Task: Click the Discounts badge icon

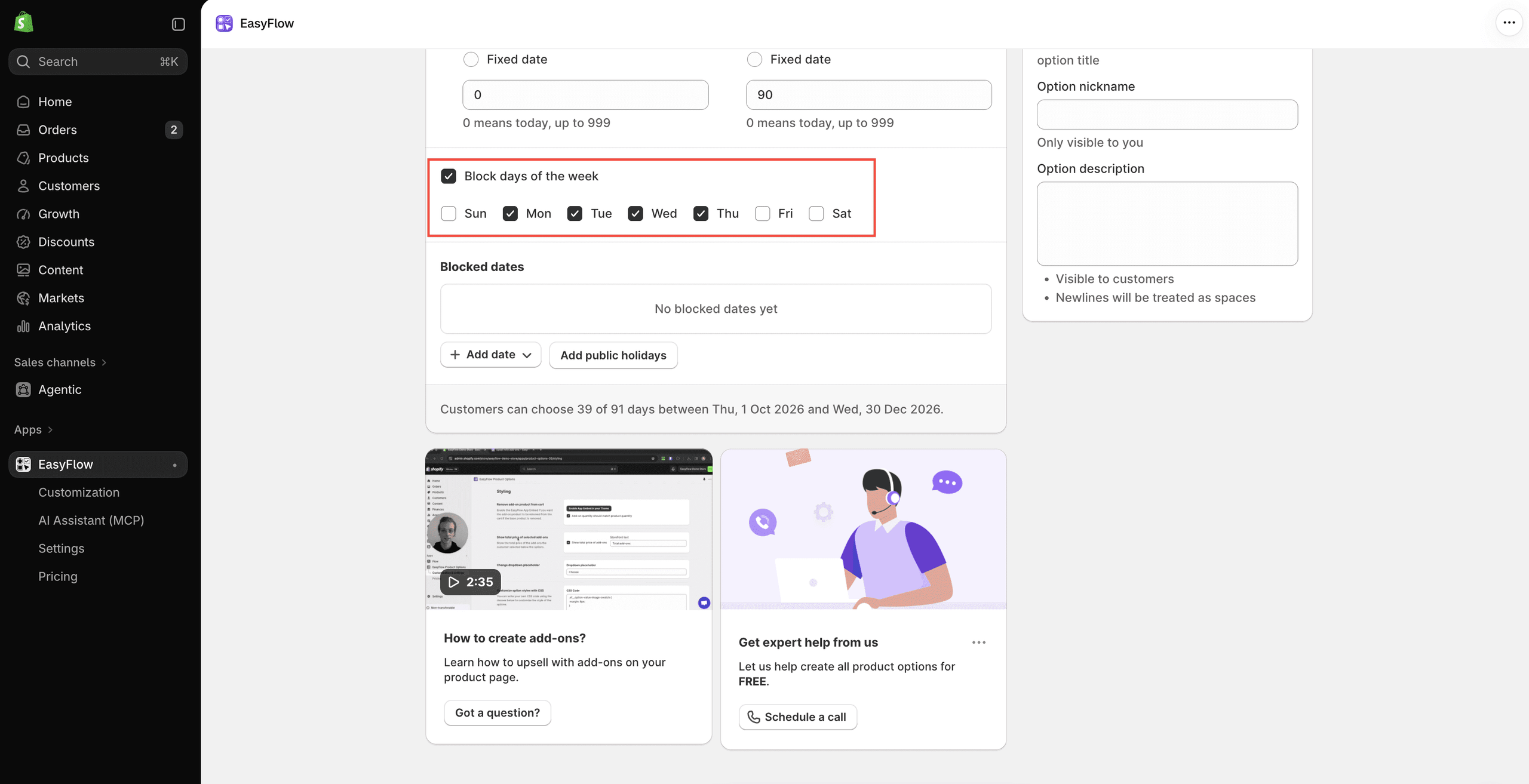Action: (23, 242)
